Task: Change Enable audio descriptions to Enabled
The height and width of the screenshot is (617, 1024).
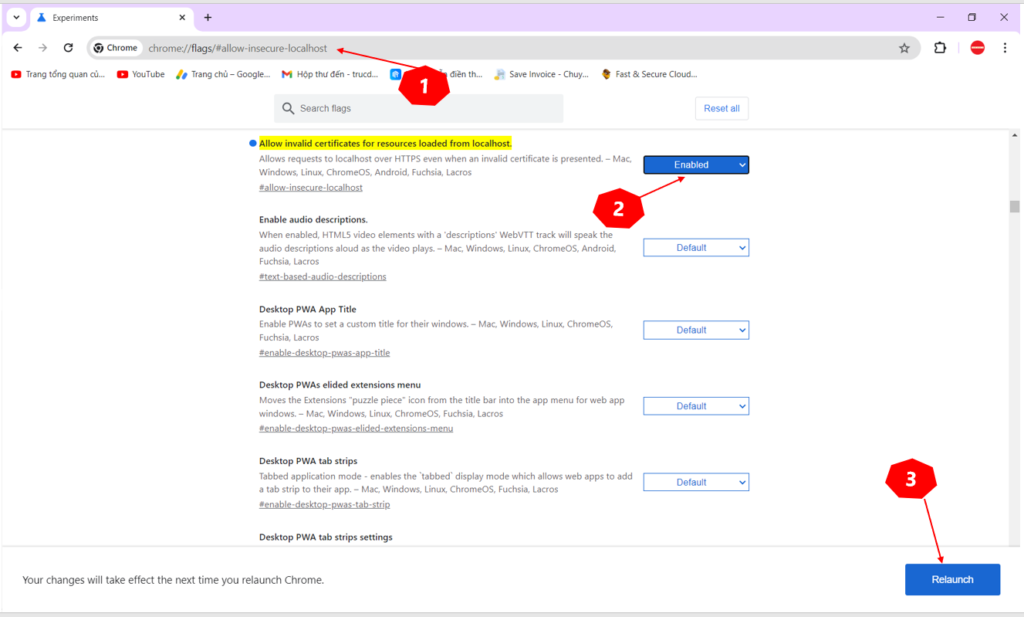Action: tap(696, 247)
